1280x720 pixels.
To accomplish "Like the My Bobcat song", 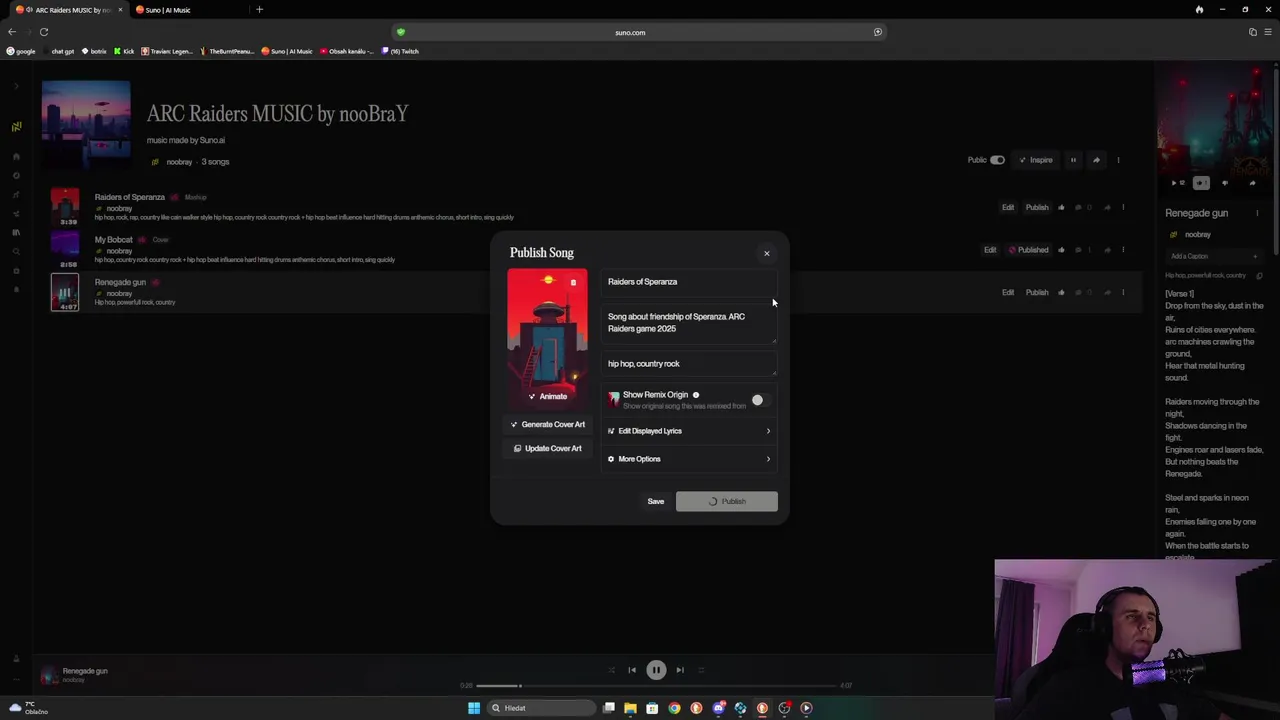I will pyautogui.click(x=1061, y=250).
